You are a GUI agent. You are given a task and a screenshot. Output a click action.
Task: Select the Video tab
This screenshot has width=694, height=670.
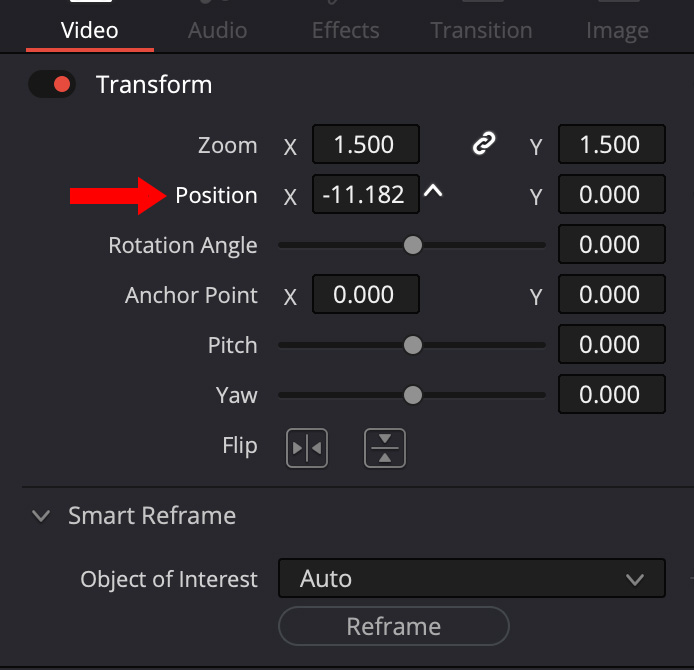(x=89, y=31)
